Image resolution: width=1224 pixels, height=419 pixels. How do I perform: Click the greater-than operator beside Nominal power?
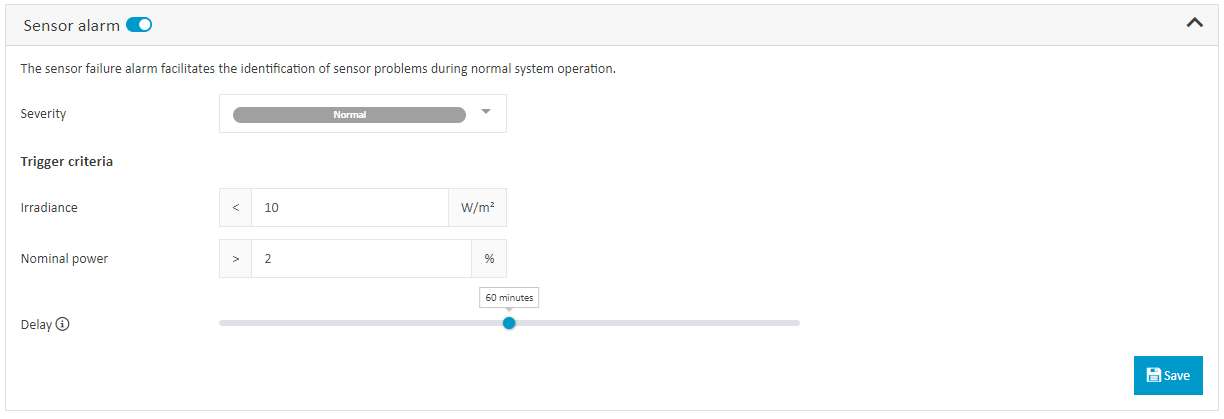(236, 258)
